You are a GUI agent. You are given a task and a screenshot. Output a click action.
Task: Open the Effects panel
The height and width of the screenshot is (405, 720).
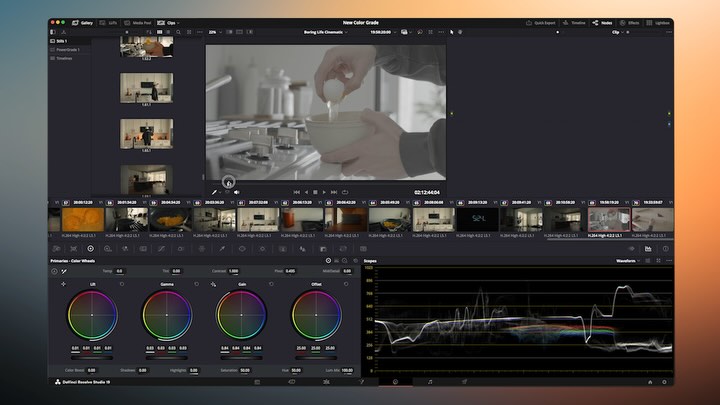630,22
